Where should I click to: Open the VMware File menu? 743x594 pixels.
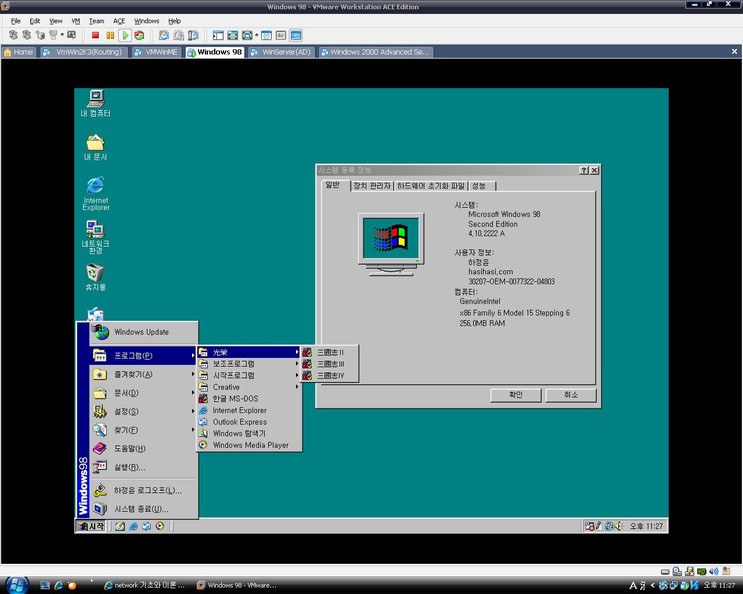[16, 21]
